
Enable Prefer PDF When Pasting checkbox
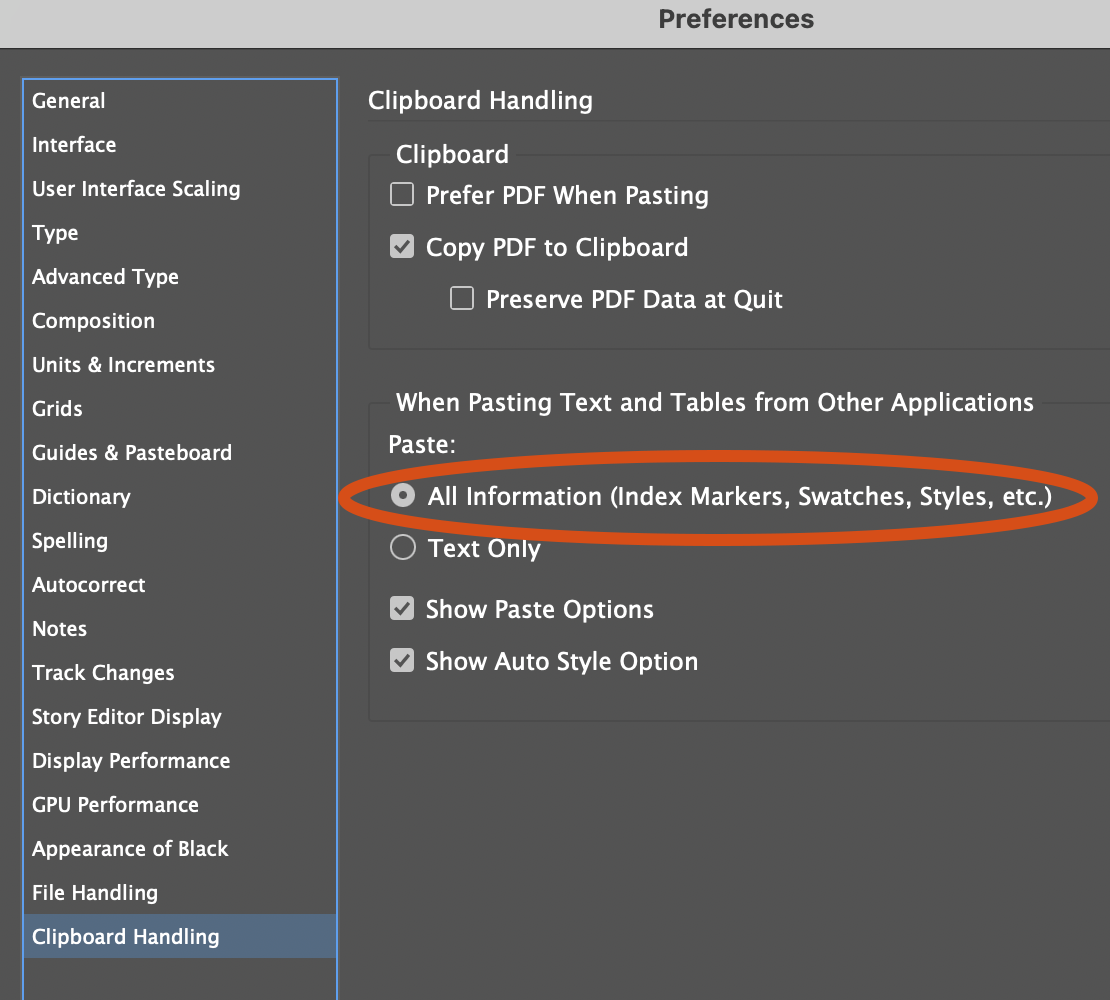402,194
